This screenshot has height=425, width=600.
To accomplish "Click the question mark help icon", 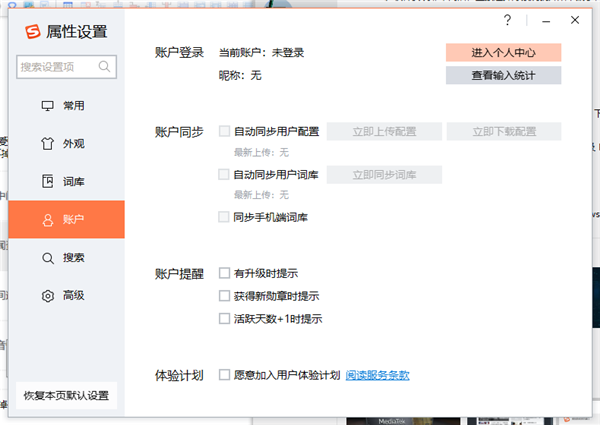I will click(508, 20).
